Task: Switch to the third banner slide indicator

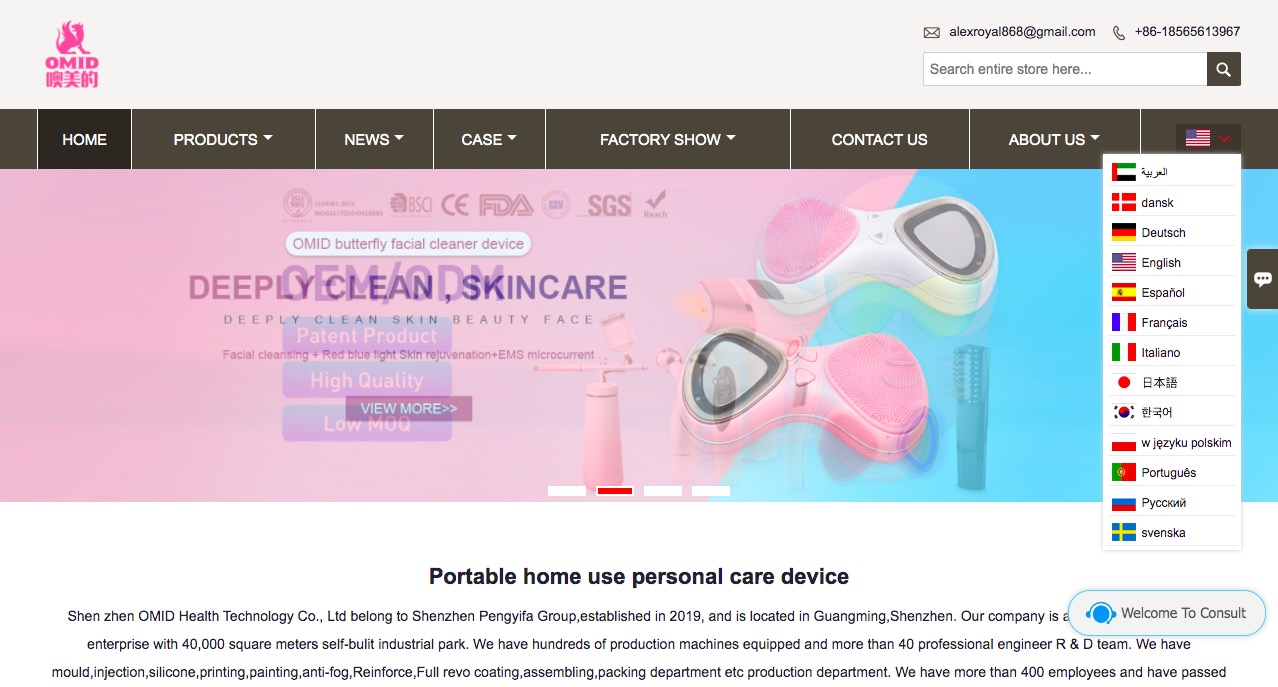Action: click(x=663, y=491)
